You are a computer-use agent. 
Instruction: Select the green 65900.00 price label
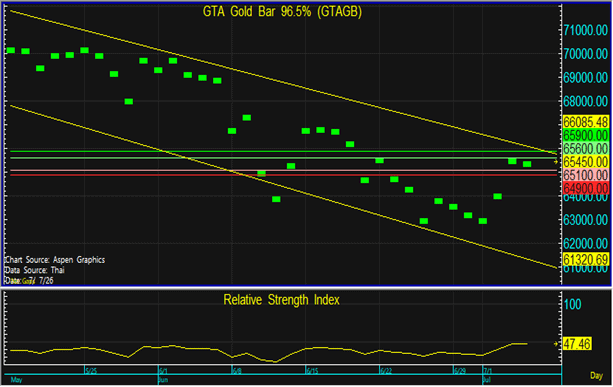(586, 136)
